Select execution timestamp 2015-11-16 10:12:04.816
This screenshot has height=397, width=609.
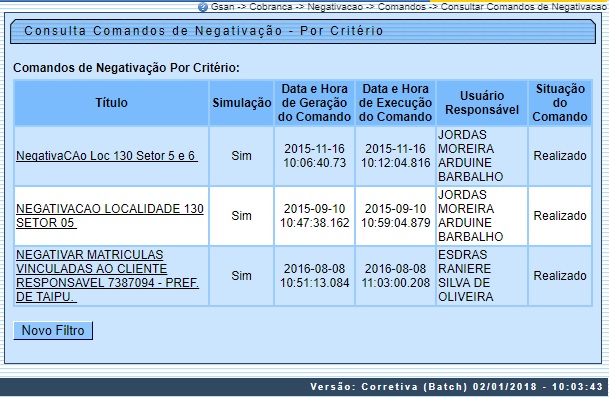click(x=395, y=156)
